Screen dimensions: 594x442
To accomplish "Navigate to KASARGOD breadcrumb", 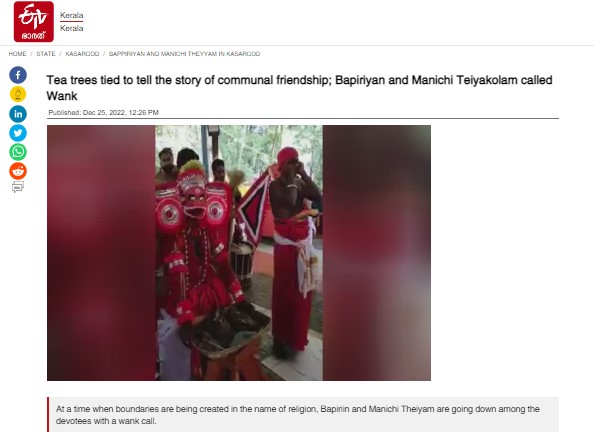I will tap(82, 54).
